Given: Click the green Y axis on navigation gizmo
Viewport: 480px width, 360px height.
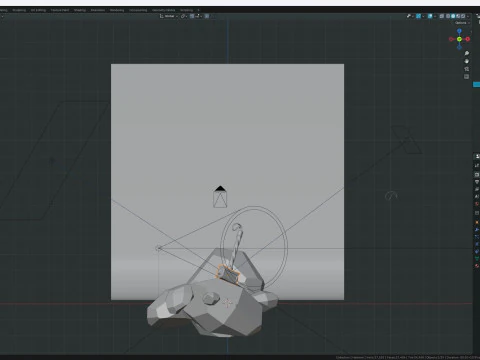Looking at the screenshot, I should 459,39.
